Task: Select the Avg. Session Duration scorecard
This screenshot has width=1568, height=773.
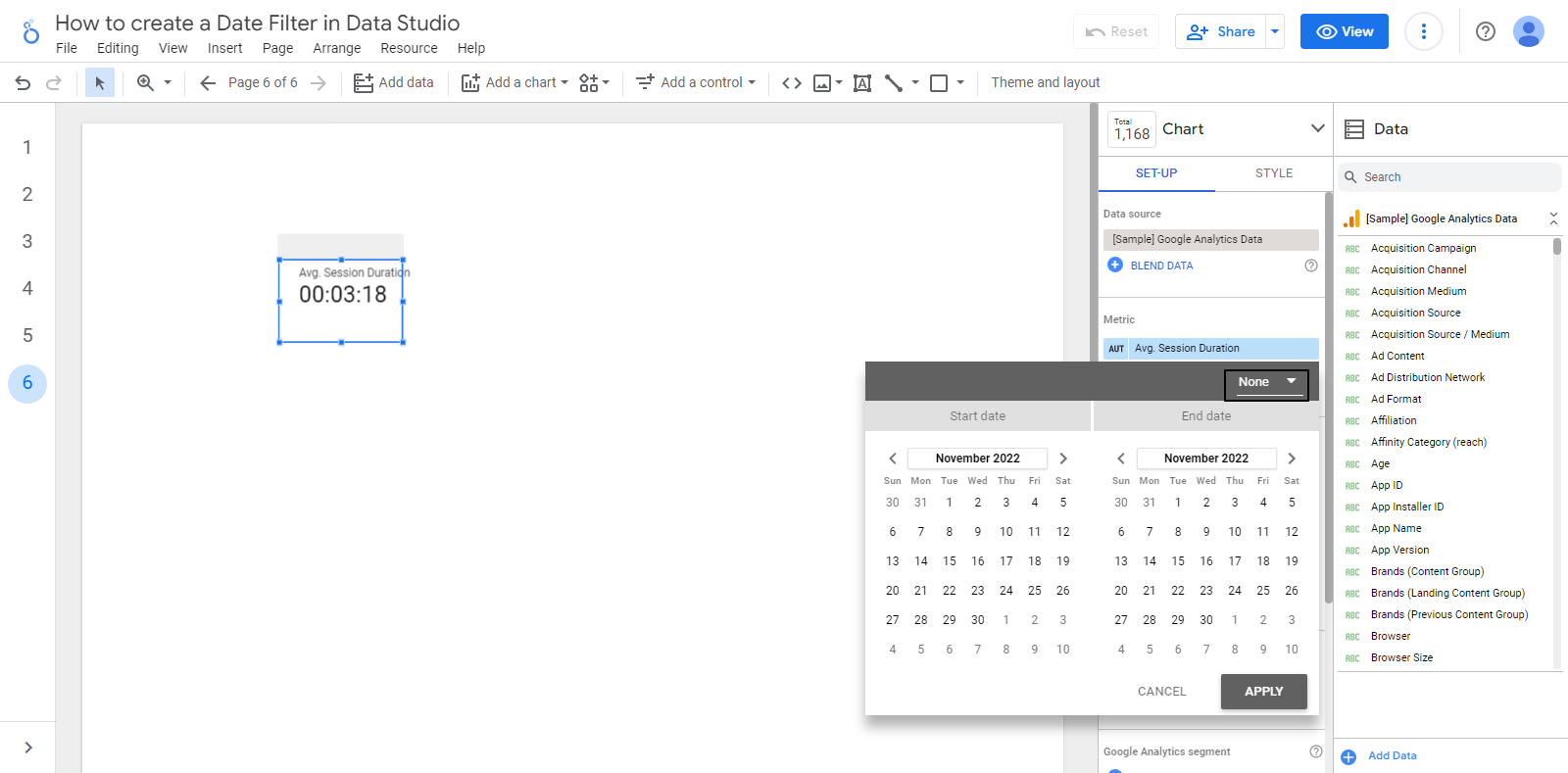Action: point(341,300)
